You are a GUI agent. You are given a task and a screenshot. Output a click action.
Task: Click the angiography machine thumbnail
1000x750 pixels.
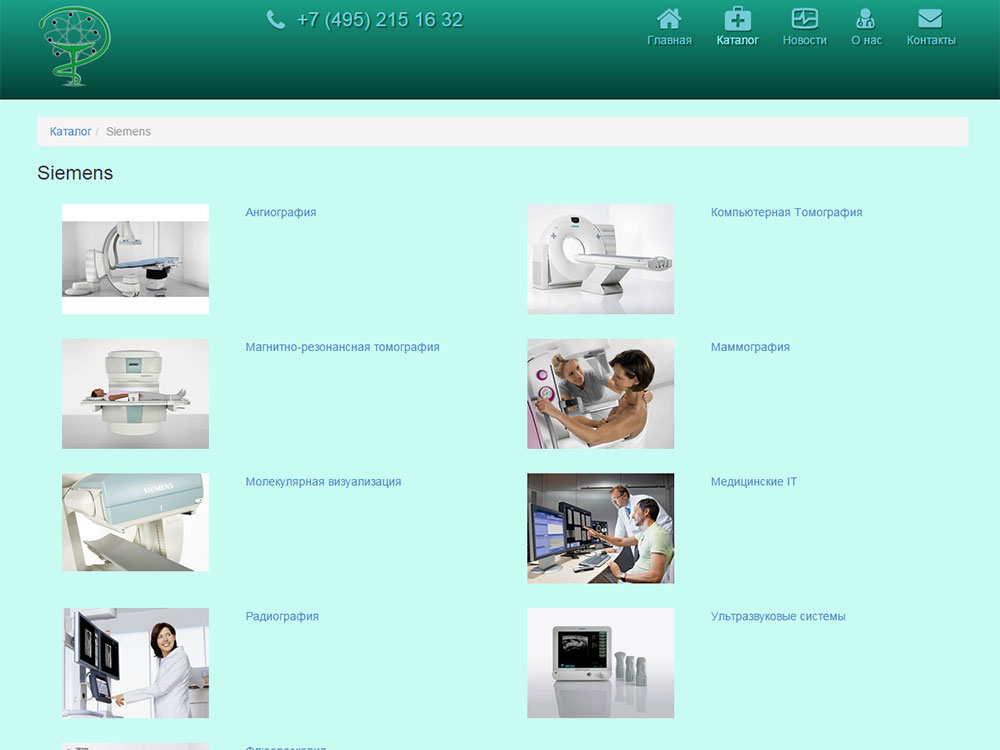coord(135,259)
